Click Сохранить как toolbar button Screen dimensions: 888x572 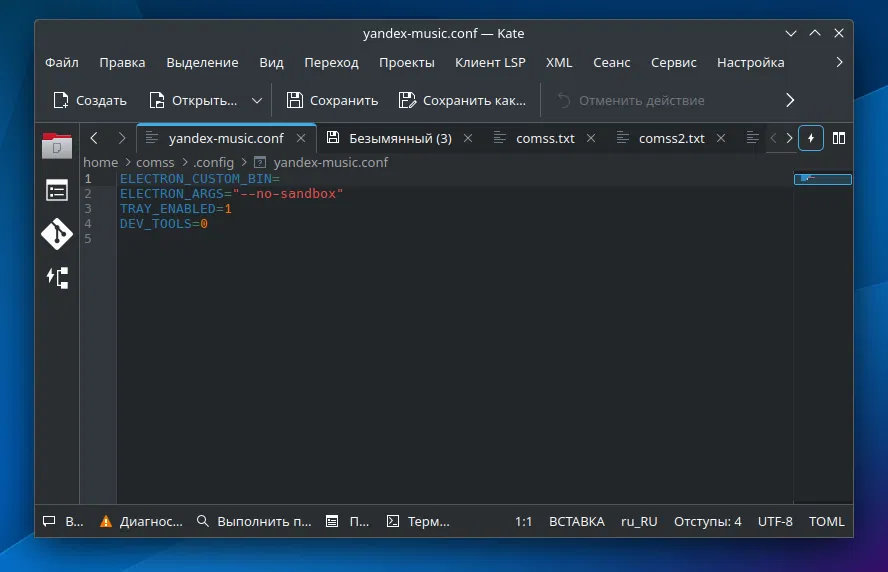(x=462, y=100)
